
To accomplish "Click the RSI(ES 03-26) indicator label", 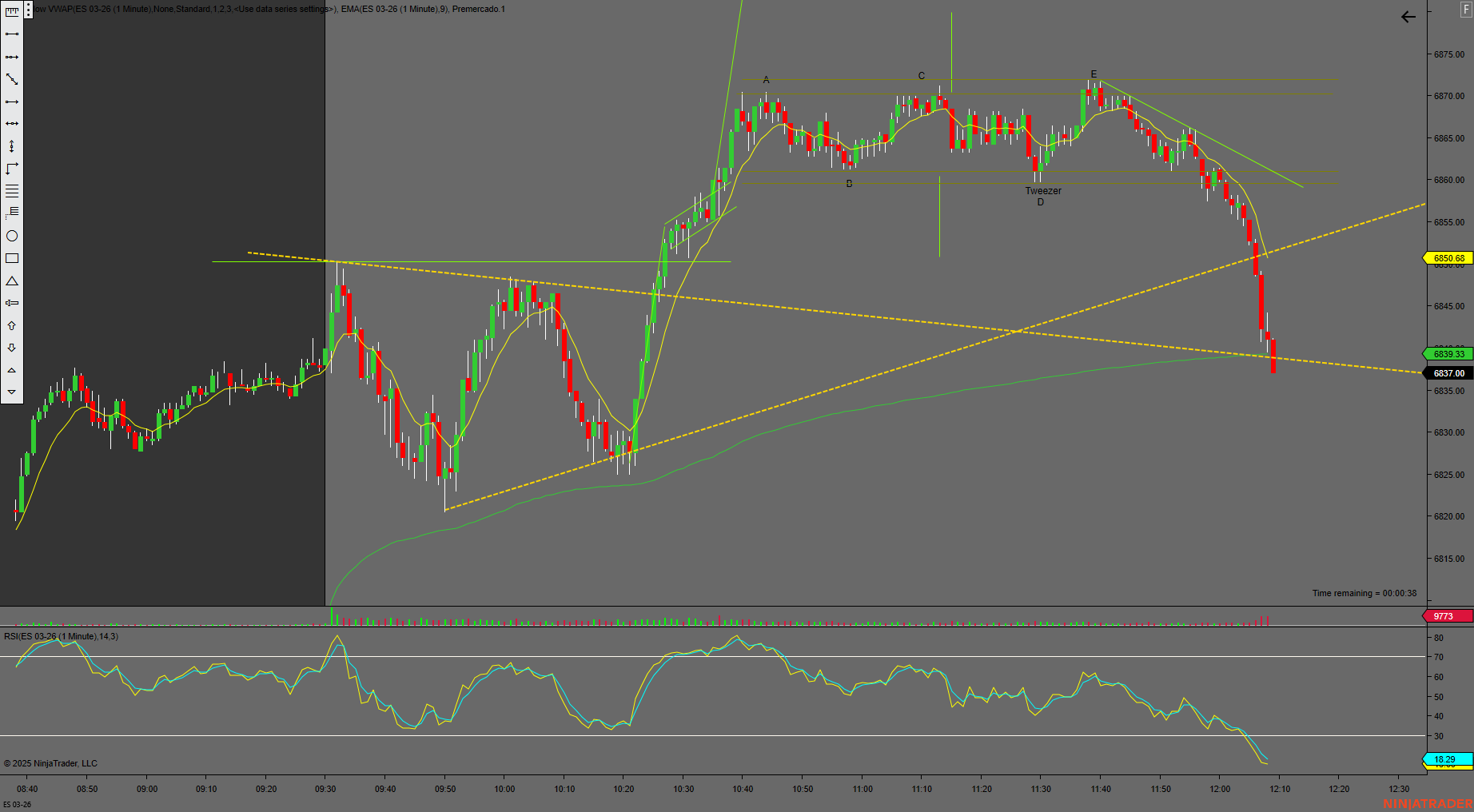I will (61, 636).
